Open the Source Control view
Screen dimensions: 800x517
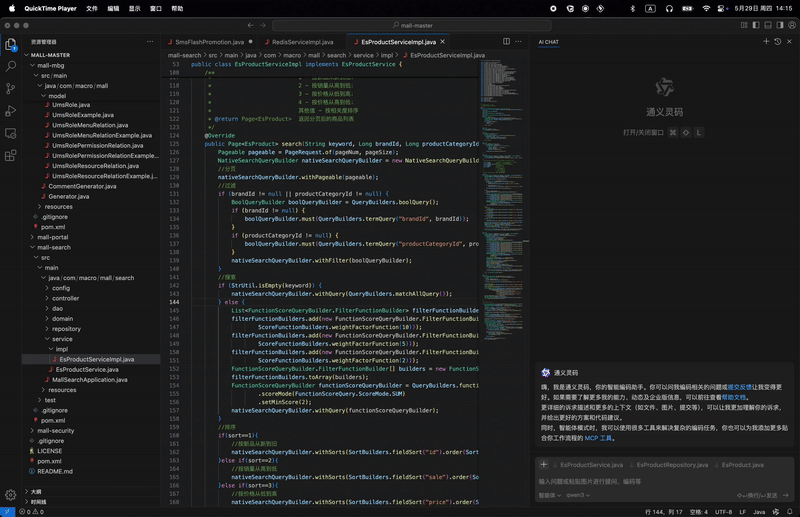11,88
